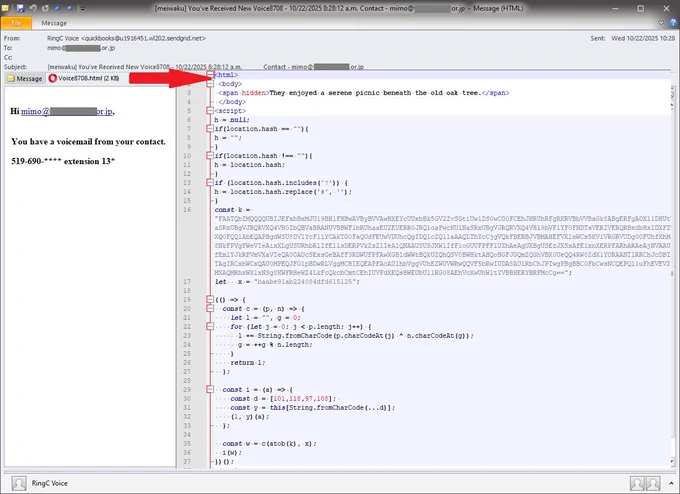Screen dimensions: 680x494
Task: Click the Undo arrow in quick access toolbar
Action: tap(33, 8)
